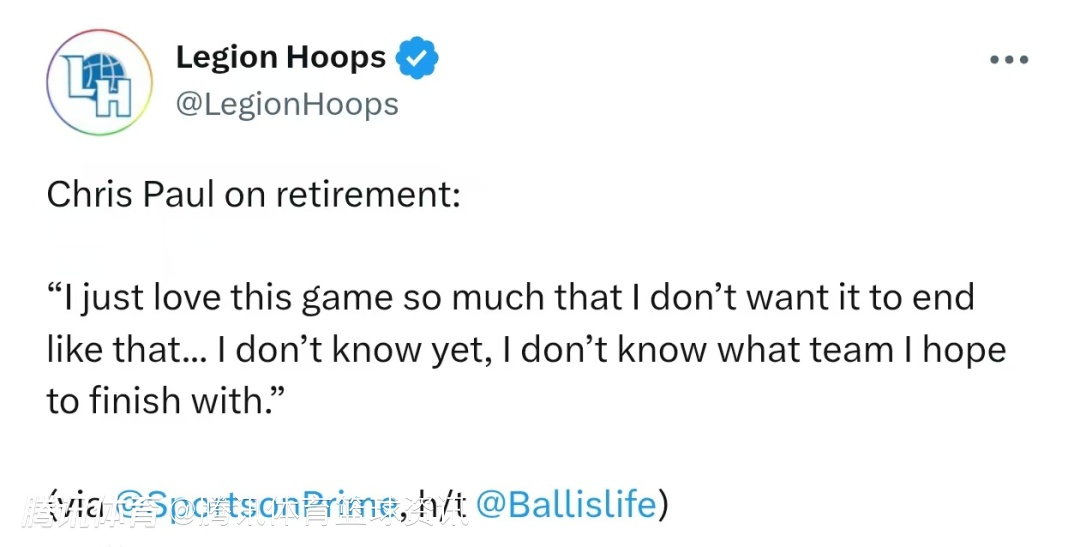Screen dimensions: 1080x547
Task: Click the 'Chris Paul on retirement:' line
Action: pyautogui.click(x=253, y=194)
